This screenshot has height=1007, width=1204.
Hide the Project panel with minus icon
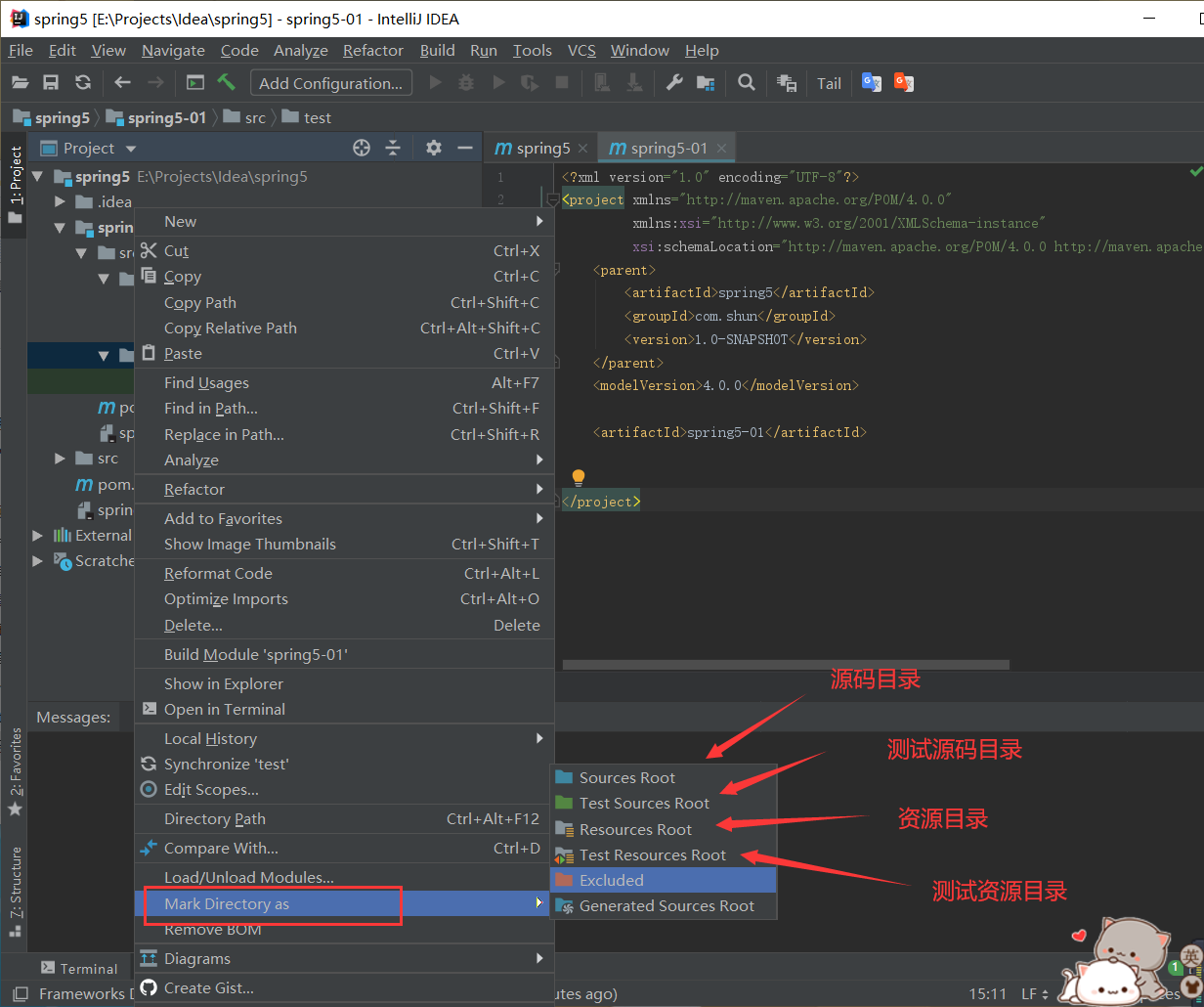(465, 148)
